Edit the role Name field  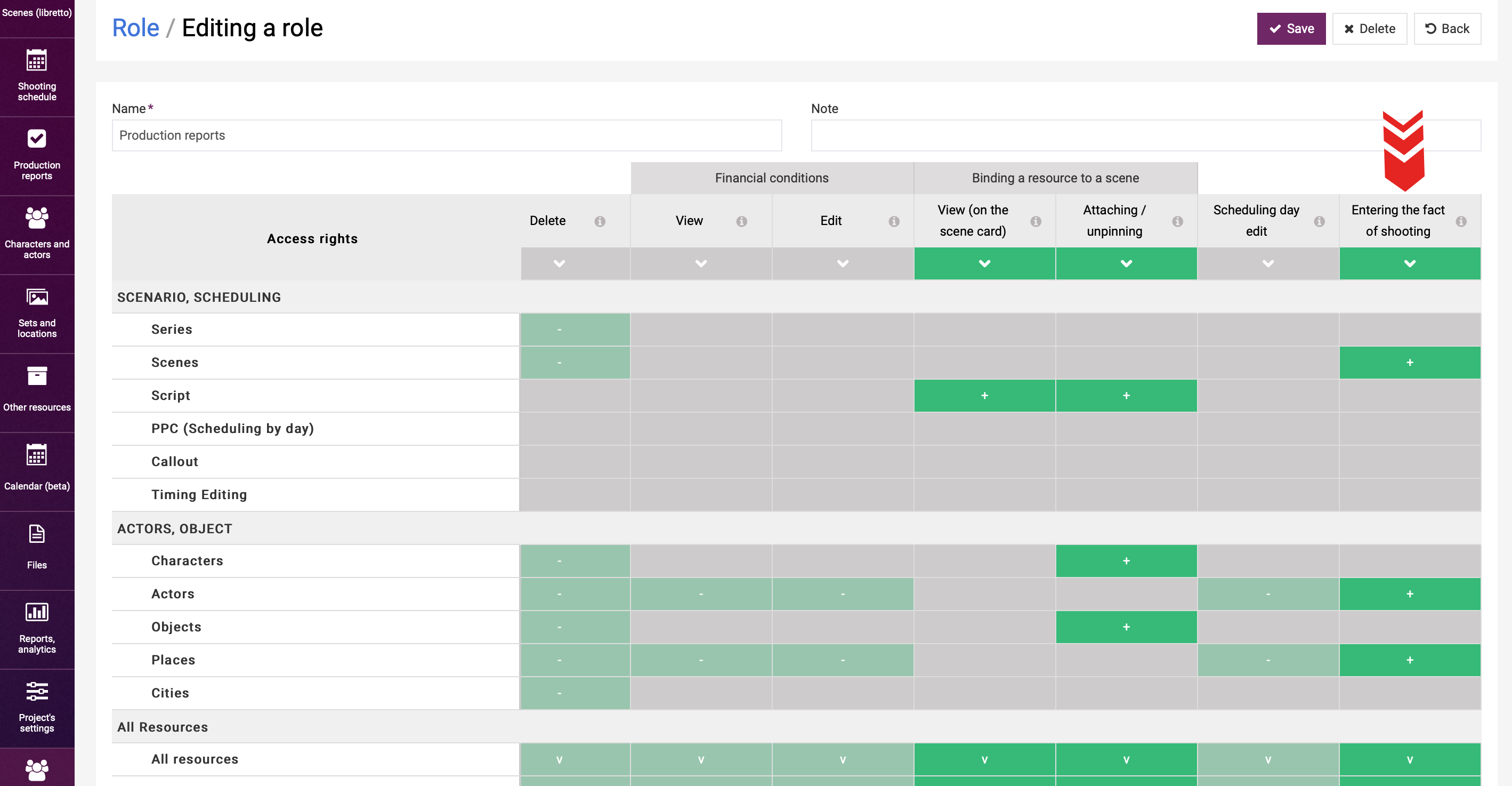click(x=447, y=135)
